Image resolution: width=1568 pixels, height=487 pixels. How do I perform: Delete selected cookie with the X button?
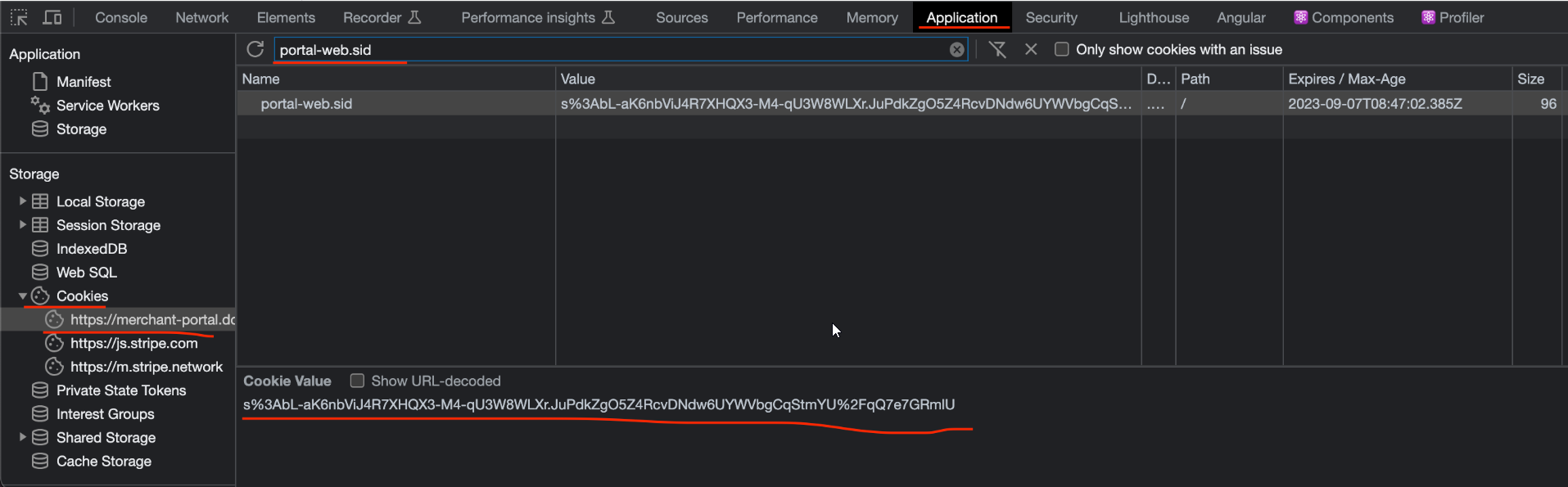pyautogui.click(x=1031, y=49)
